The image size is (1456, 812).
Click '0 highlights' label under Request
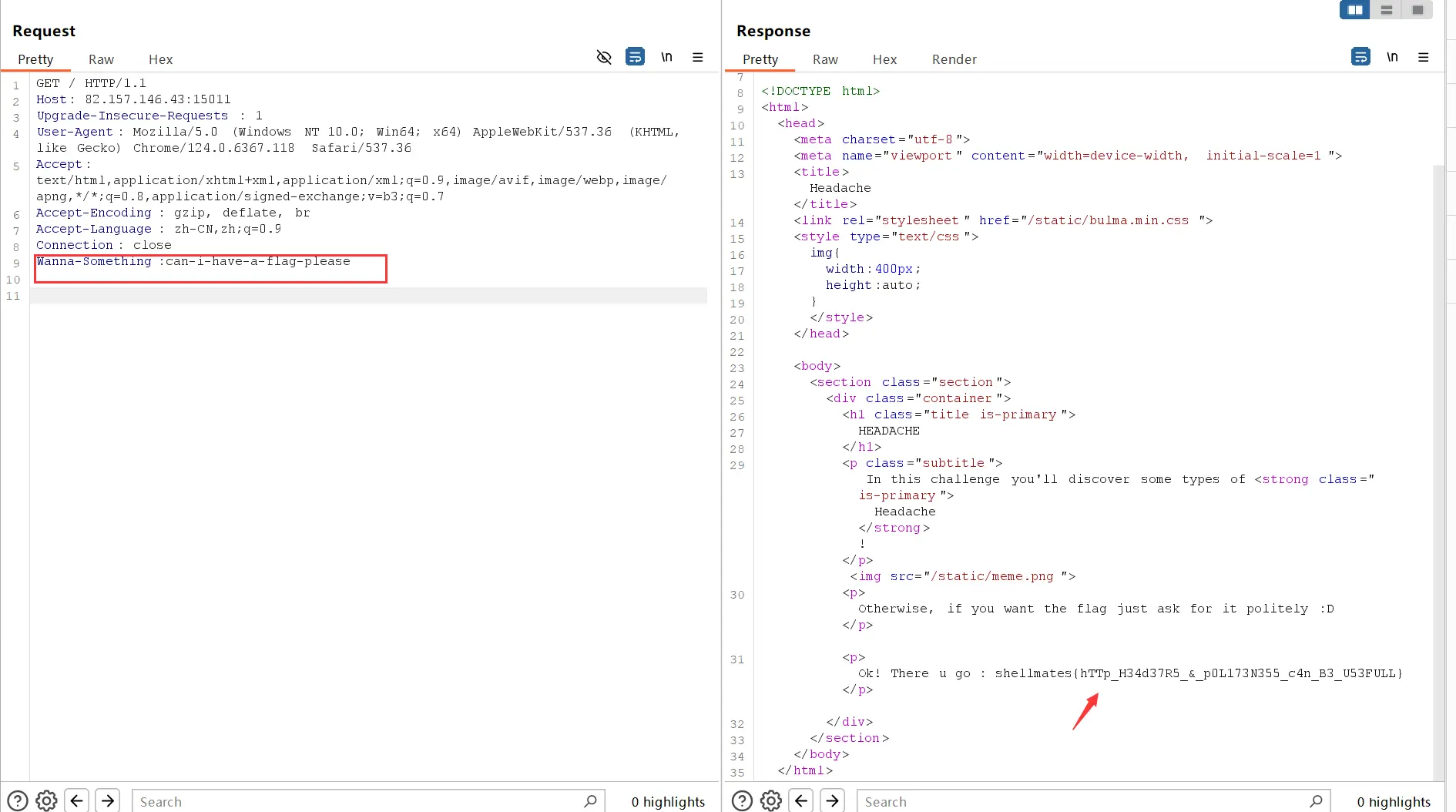pos(668,802)
